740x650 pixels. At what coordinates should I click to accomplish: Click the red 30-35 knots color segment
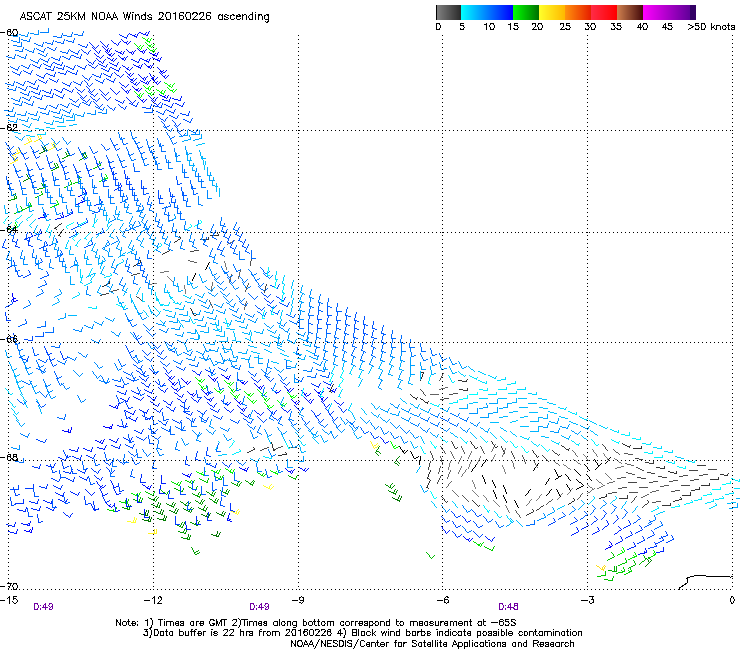604,12
